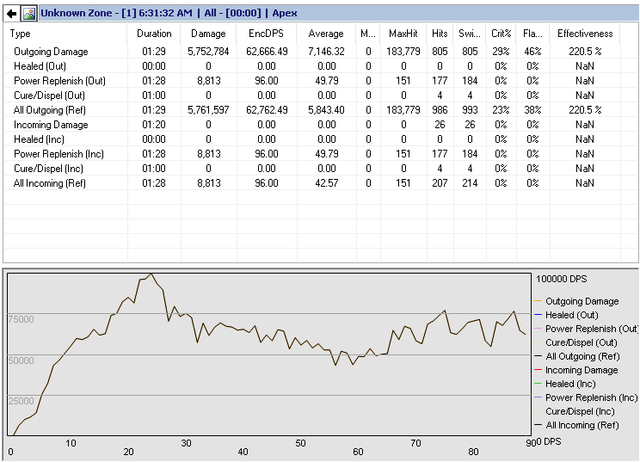The width and height of the screenshot is (640, 462).
Task: Sort by the MaxHit column header
Action: pos(403,33)
